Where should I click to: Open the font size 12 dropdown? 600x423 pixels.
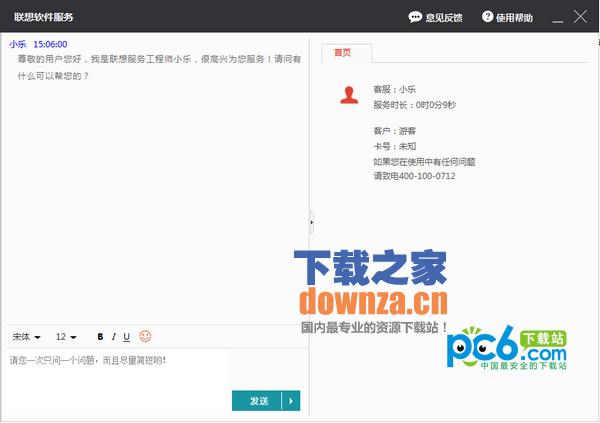click(x=66, y=337)
